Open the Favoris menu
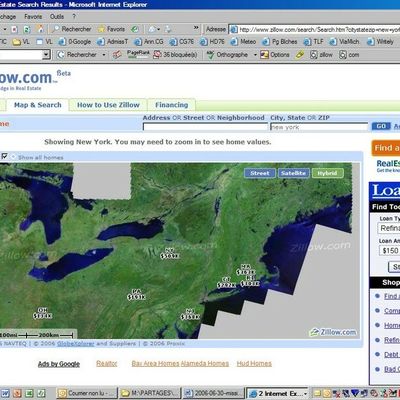This screenshot has height=400, width=400. (x=33, y=16)
